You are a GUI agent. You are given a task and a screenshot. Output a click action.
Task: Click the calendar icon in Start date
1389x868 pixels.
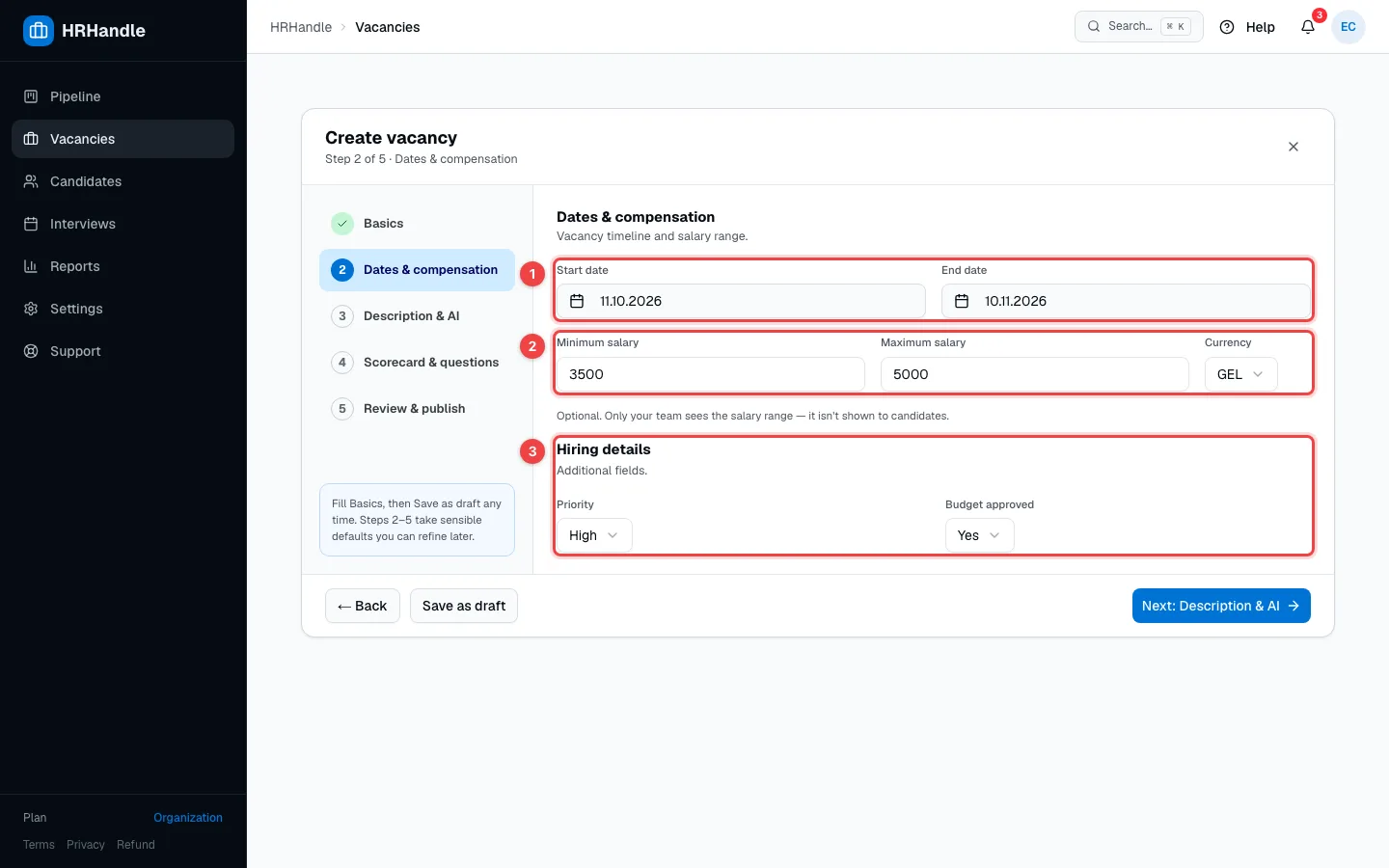(x=577, y=301)
